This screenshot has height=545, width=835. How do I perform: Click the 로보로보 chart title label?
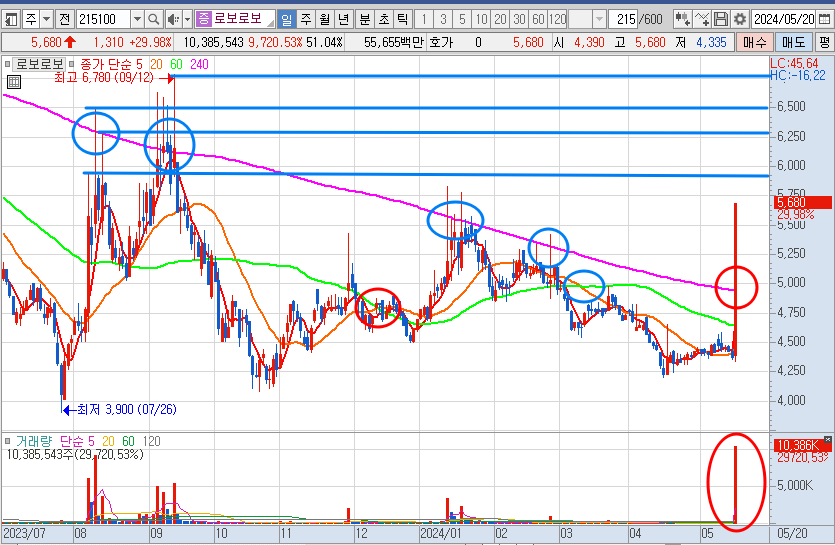click(x=39, y=64)
